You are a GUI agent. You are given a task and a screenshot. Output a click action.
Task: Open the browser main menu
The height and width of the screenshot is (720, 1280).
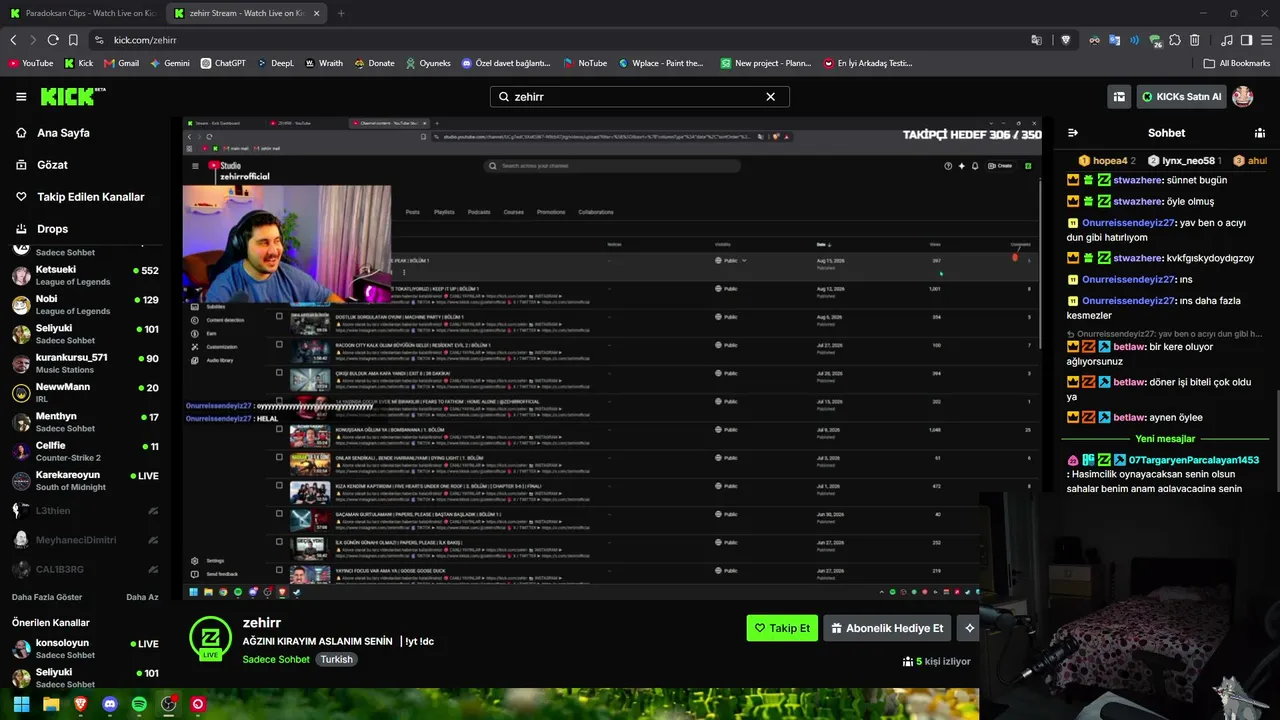[x=1266, y=40]
